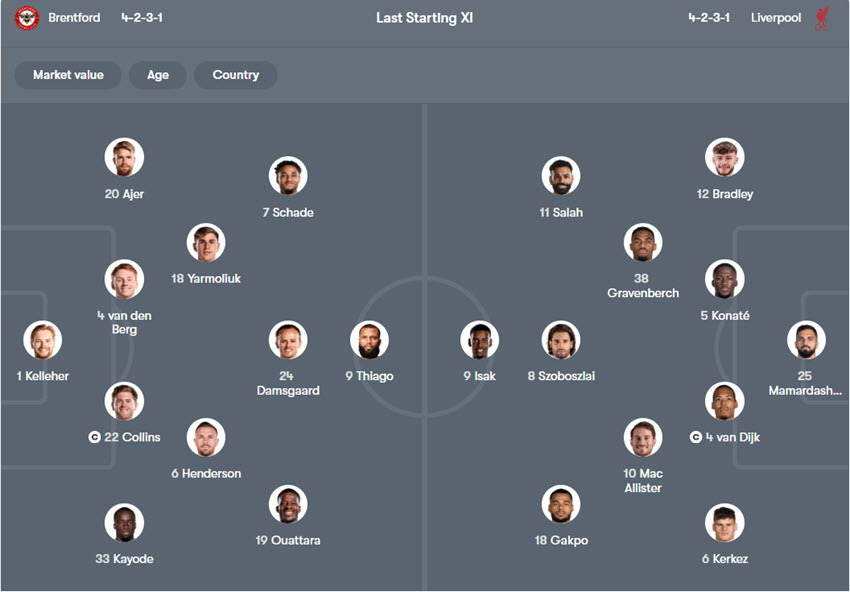Open Kerkez's player avatar
Image resolution: width=850 pixels, height=592 pixels.
724,523
